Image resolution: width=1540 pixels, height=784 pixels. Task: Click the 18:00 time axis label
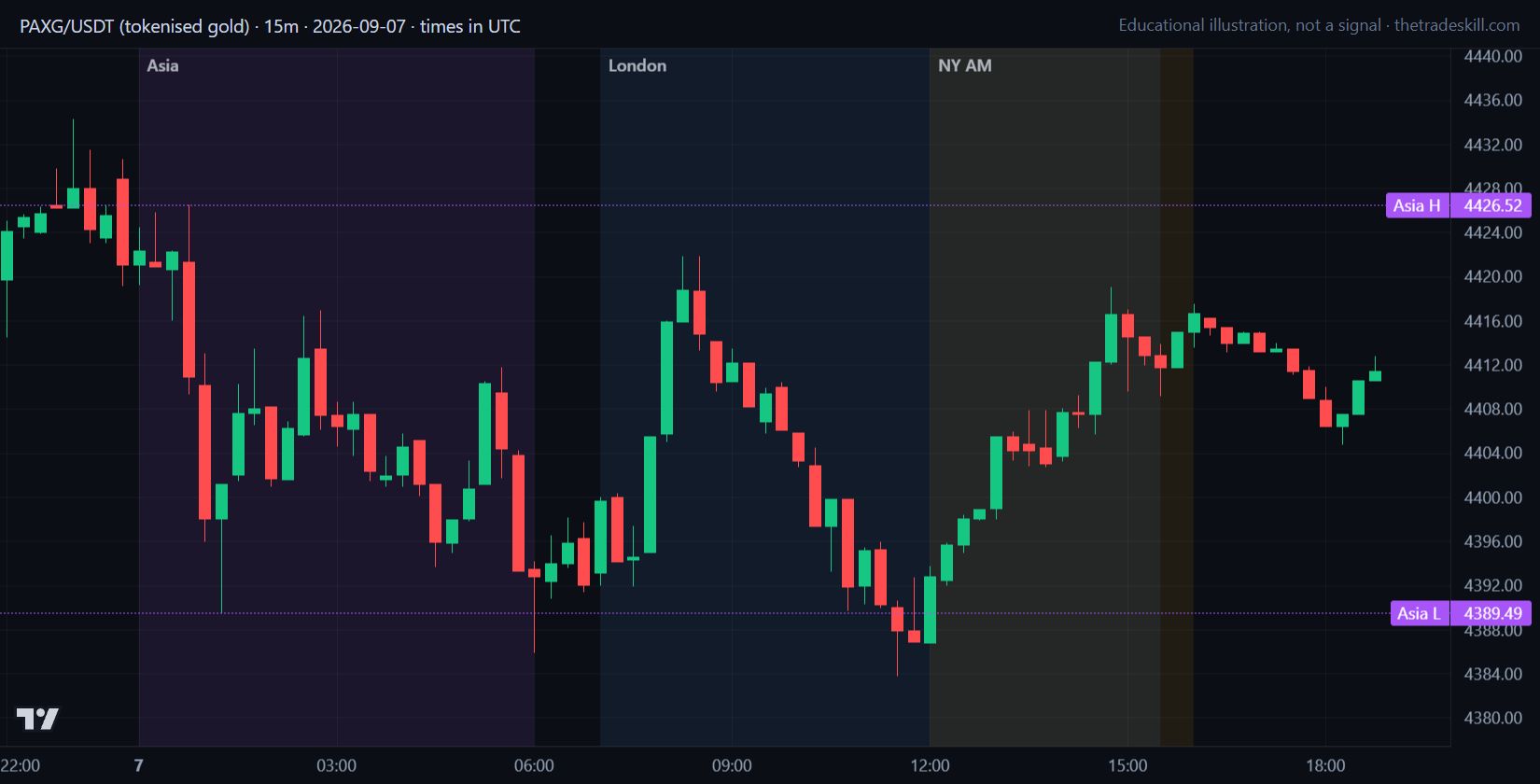(1325, 765)
